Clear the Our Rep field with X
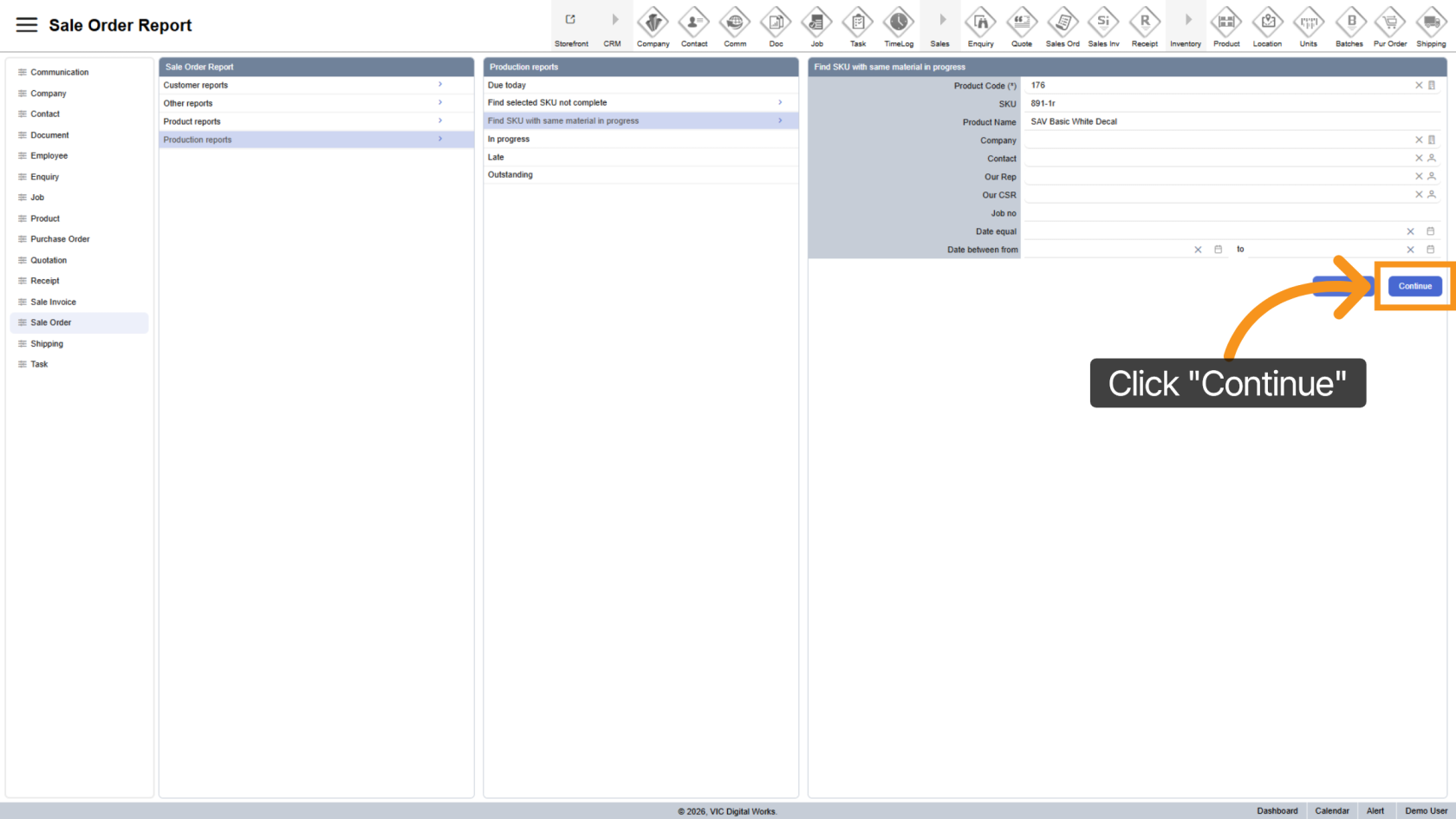 click(1419, 176)
